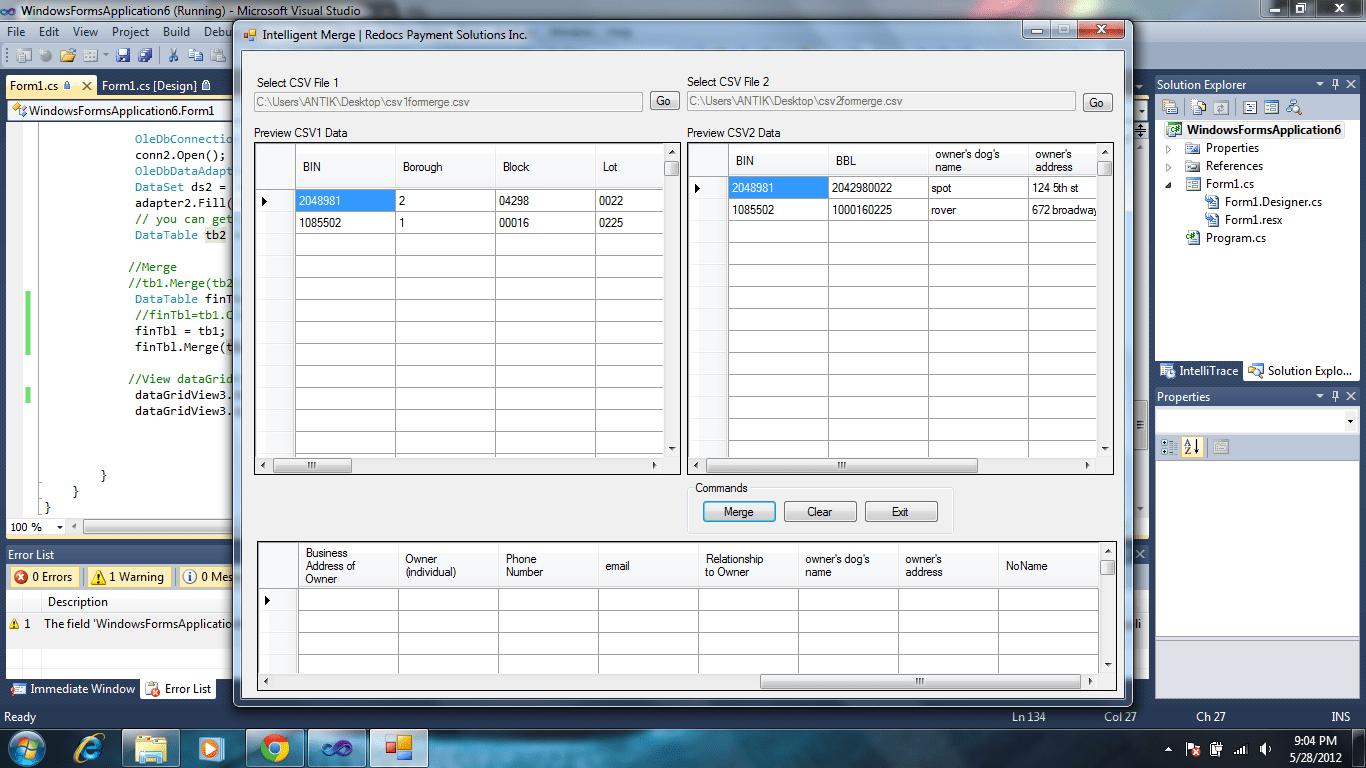The image size is (1366, 768).
Task: Paste from clipboard using the Paste icon
Action: coord(216,55)
